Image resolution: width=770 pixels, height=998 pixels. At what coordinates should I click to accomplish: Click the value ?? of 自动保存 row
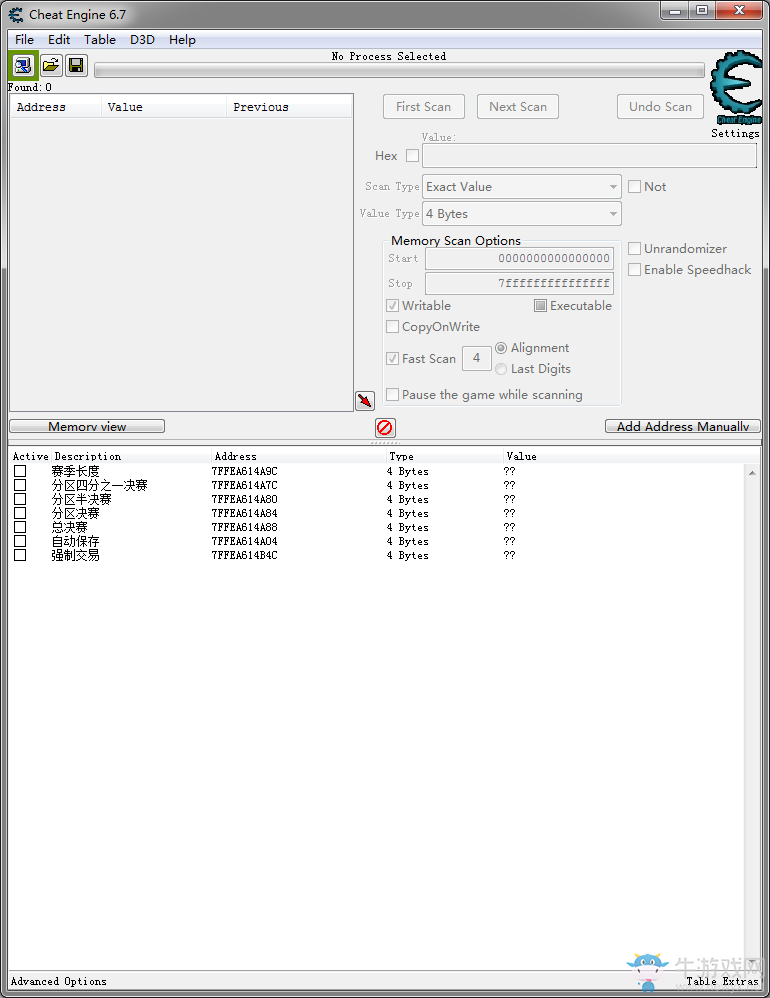[x=509, y=541]
